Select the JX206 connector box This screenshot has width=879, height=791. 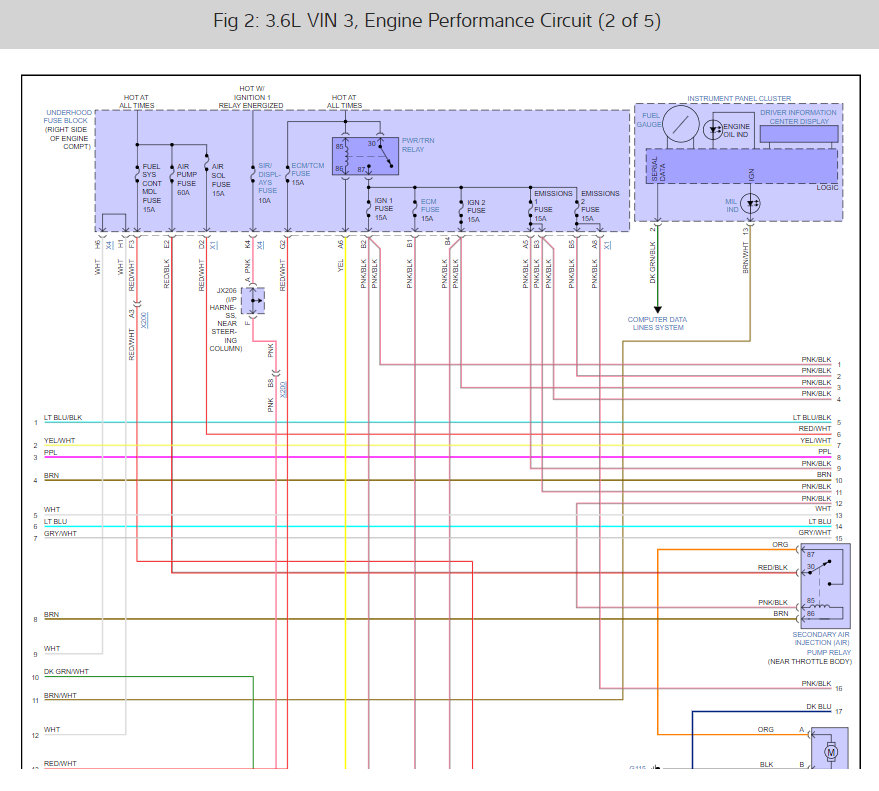click(x=254, y=299)
